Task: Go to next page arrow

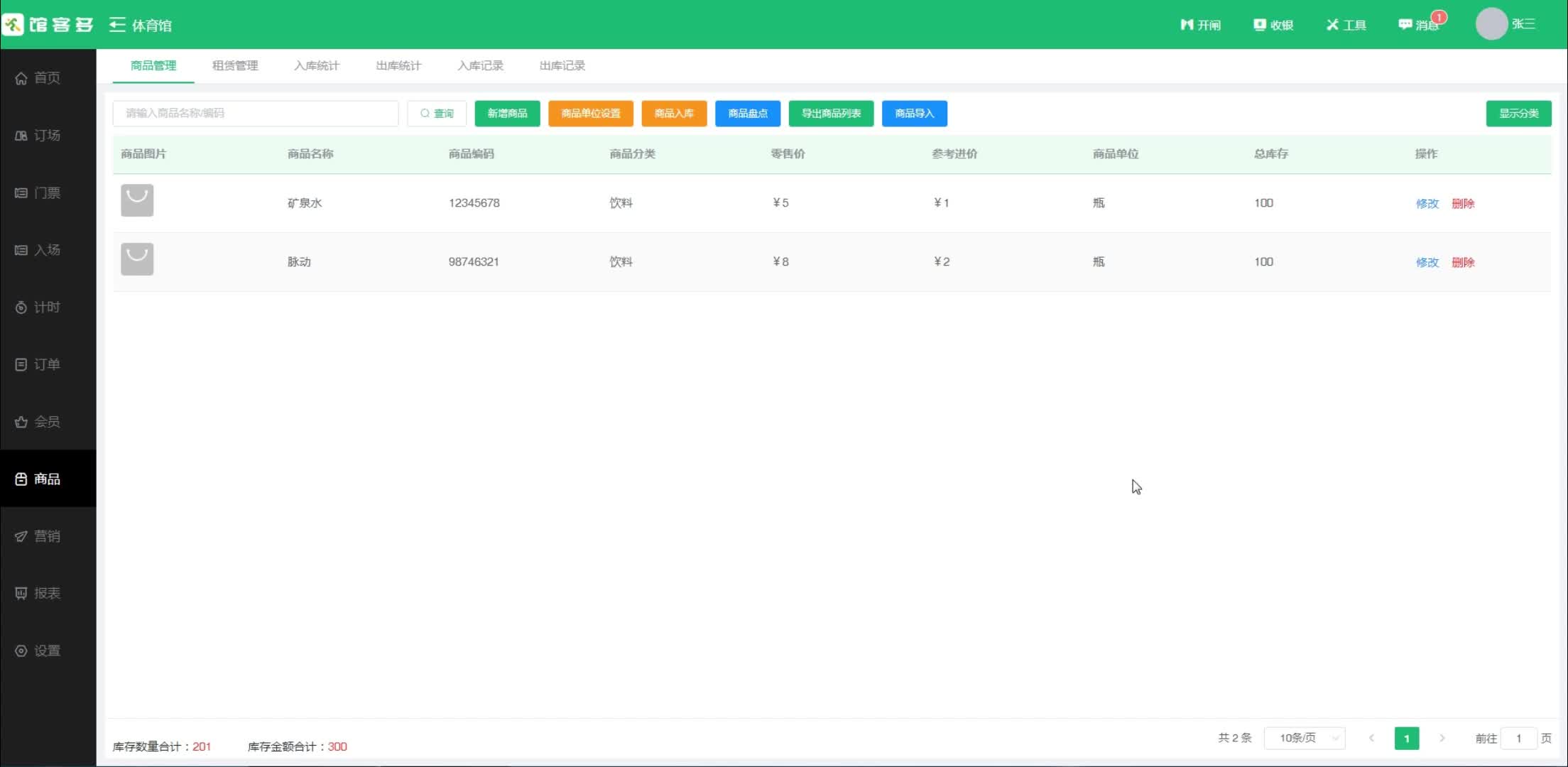Action: click(1442, 739)
